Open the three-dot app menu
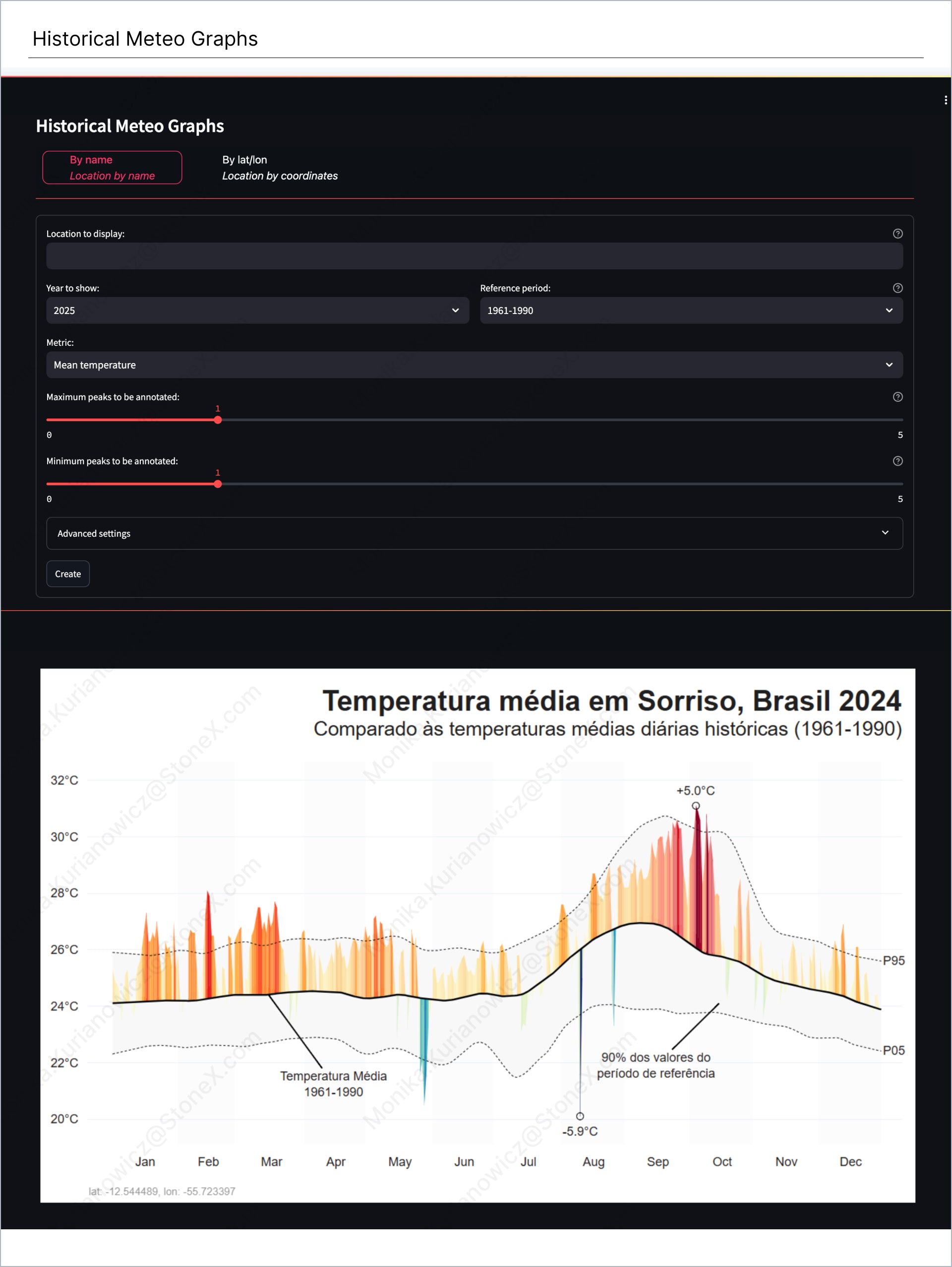Viewport: 952px width, 1267px height. point(945,100)
